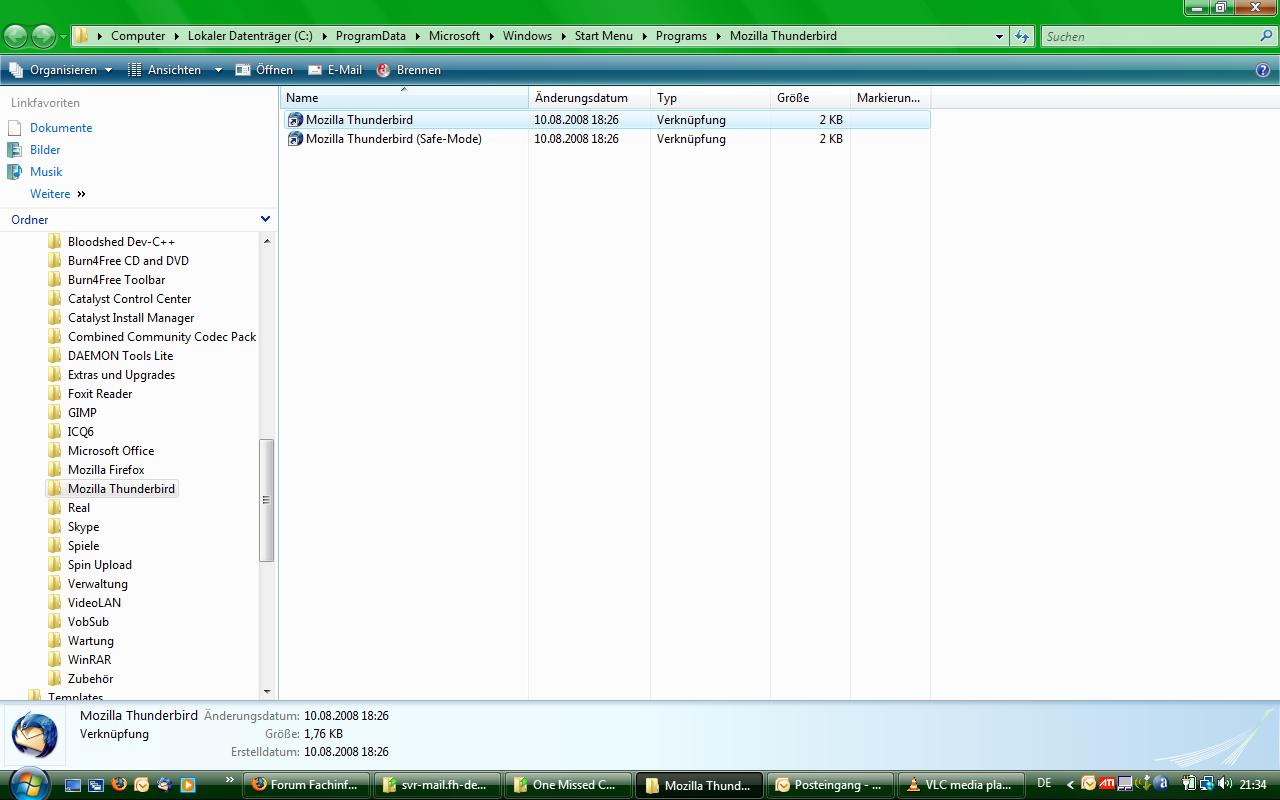Click the Back navigation arrow button

coord(15,36)
